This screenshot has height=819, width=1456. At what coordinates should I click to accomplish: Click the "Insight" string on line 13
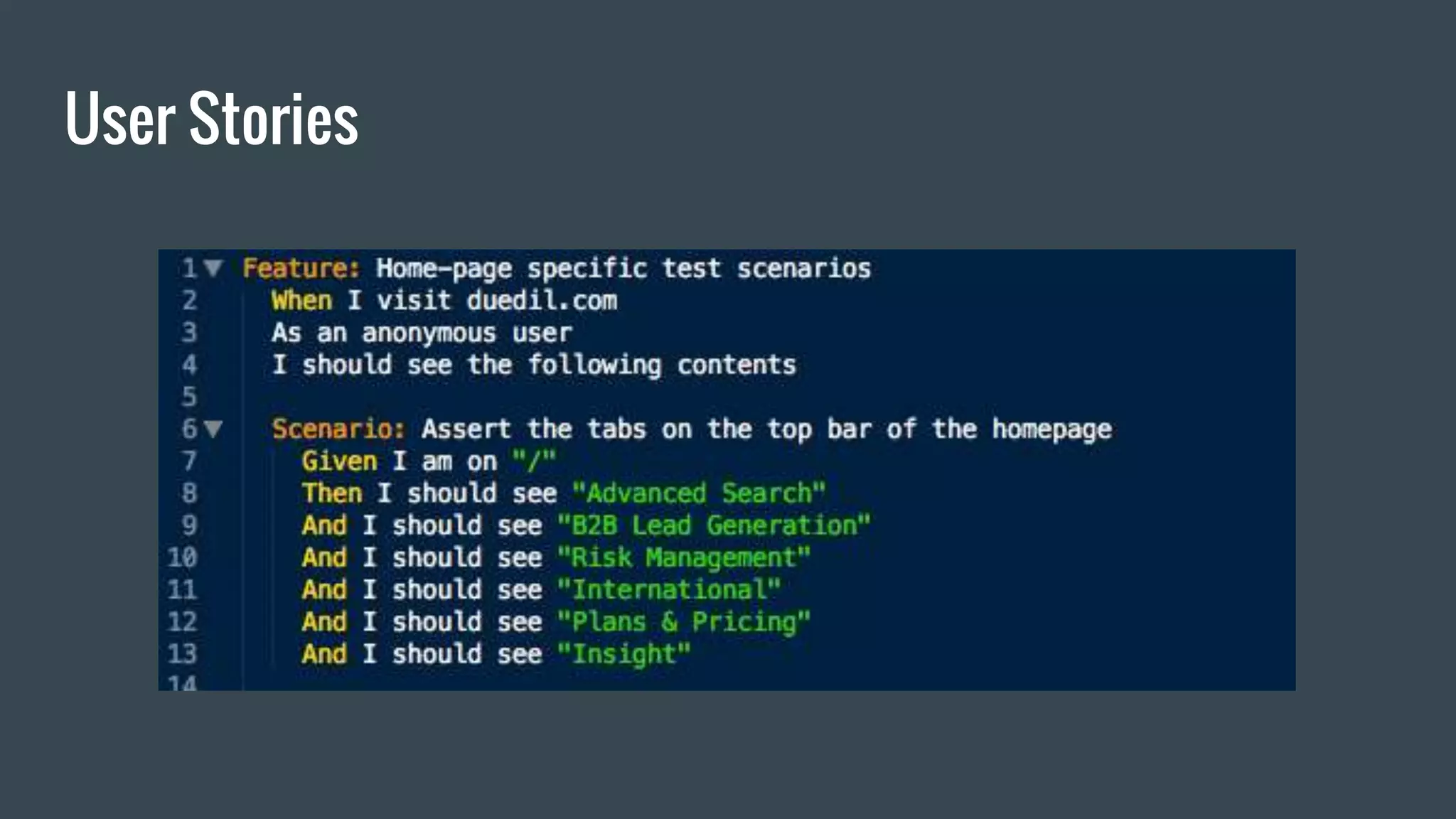click(x=623, y=653)
